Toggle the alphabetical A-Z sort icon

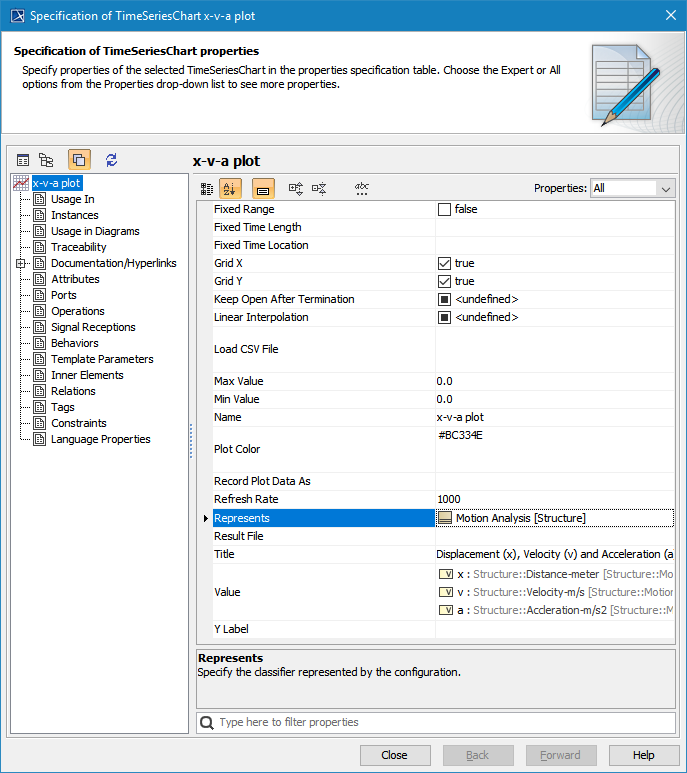[x=230, y=188]
